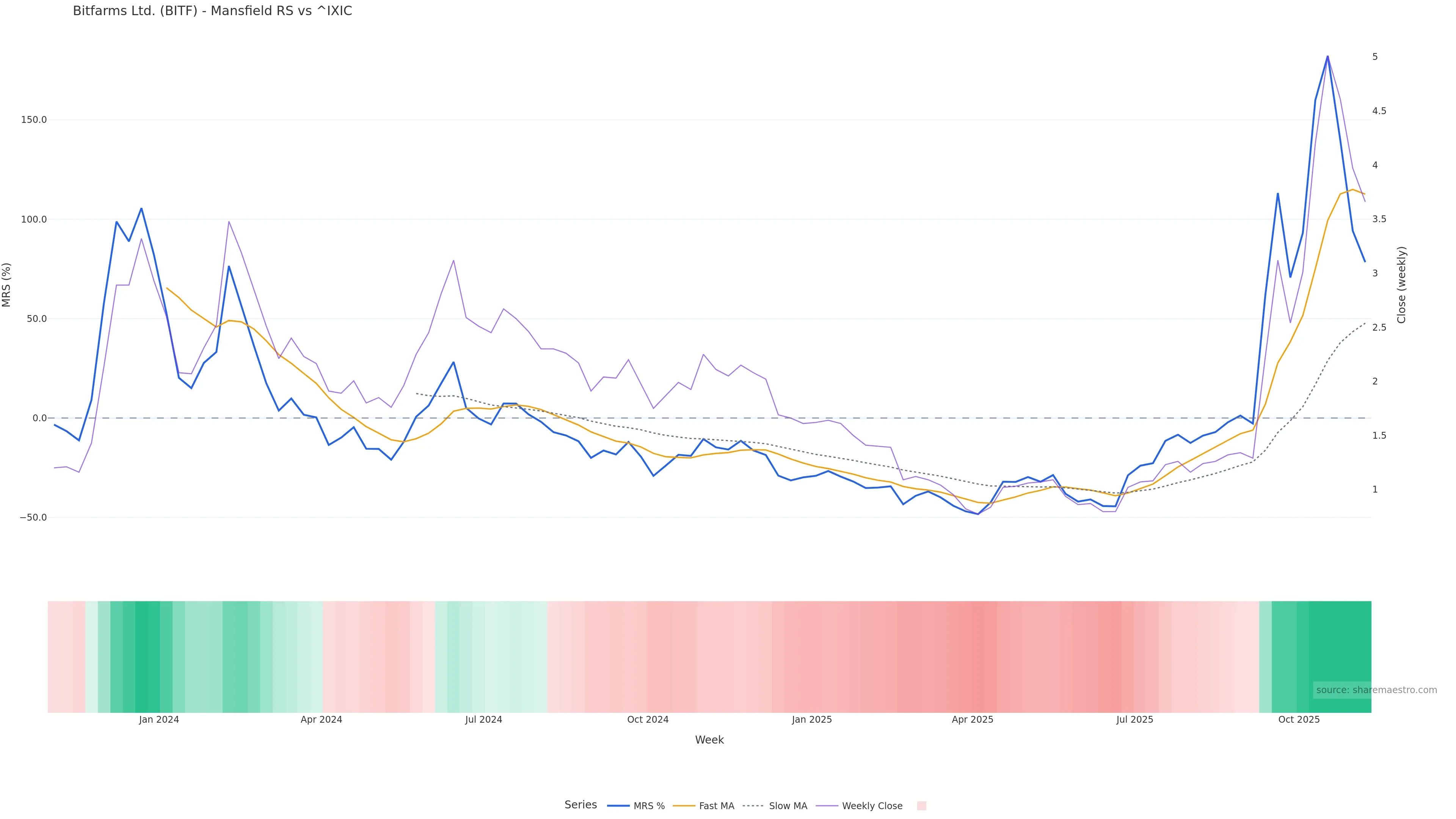Viewport: 1456px width, 819px height.
Task: Click the MRS (%) y-axis title
Action: (x=7, y=285)
